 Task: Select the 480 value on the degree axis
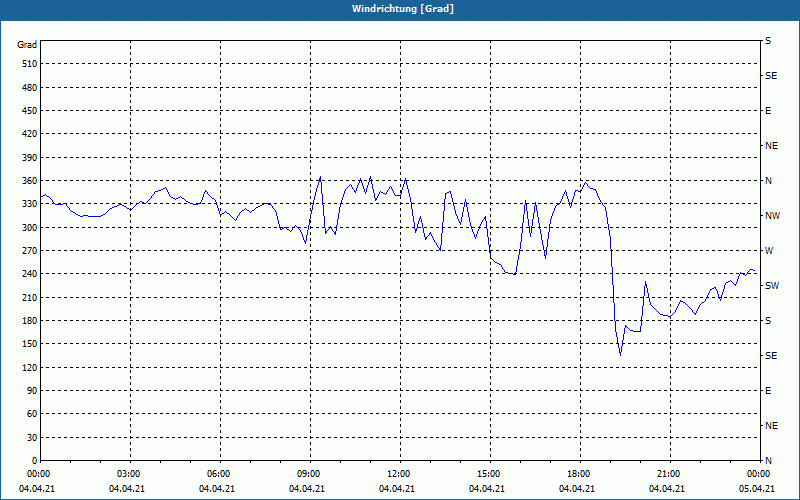[x=30, y=87]
